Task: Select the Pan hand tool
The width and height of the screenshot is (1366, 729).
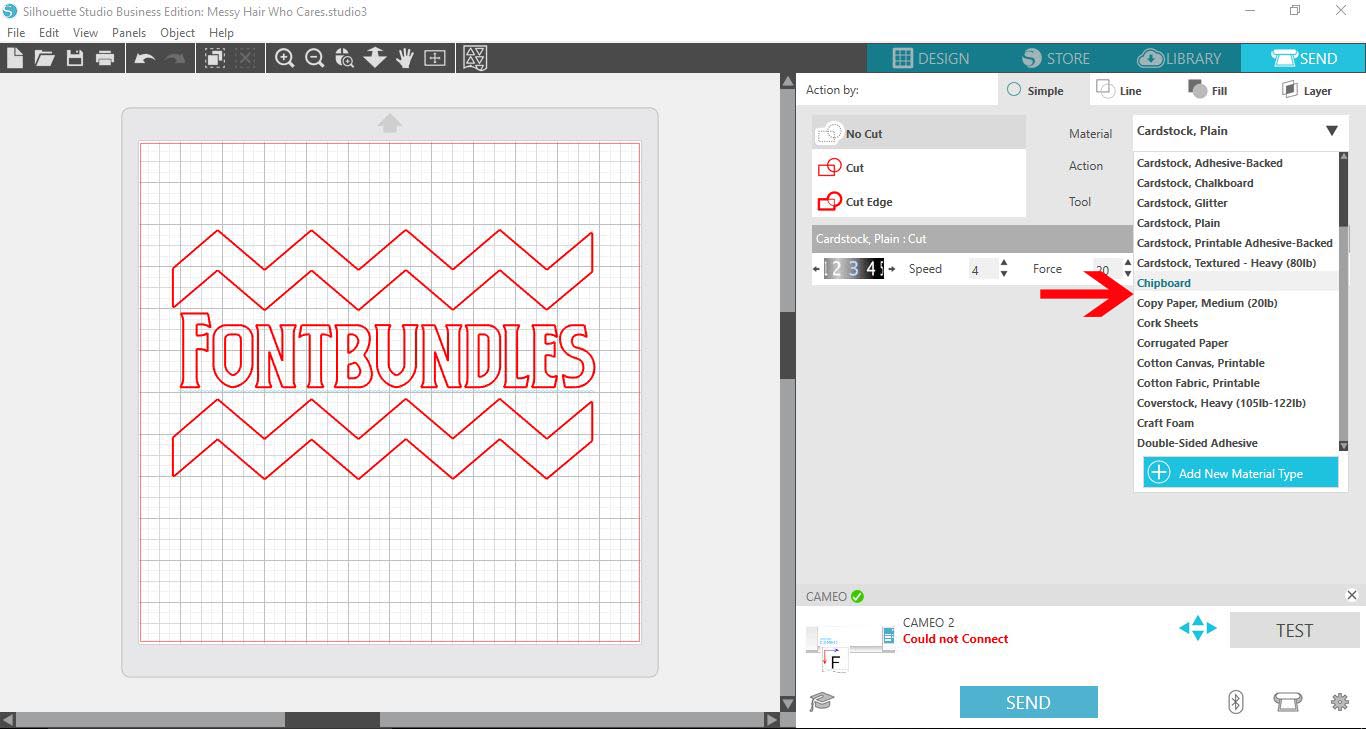Action: (405, 58)
